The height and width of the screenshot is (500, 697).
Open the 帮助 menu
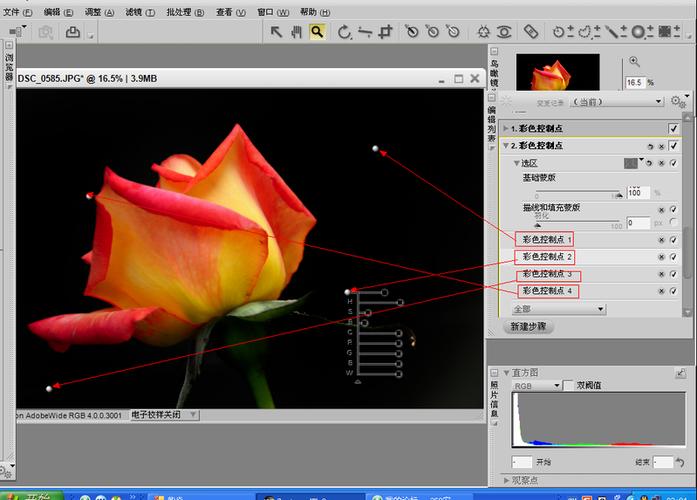tap(315, 12)
